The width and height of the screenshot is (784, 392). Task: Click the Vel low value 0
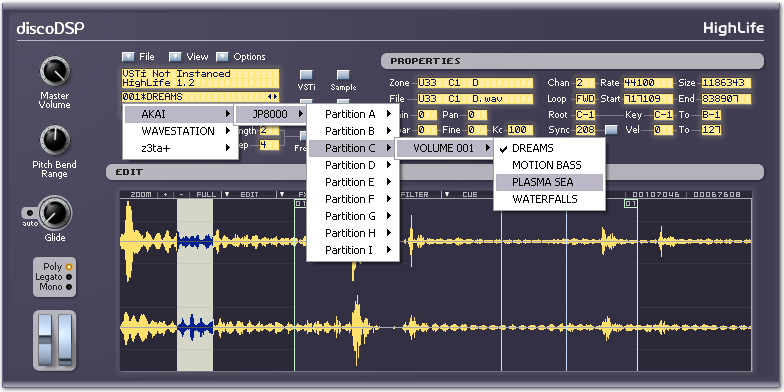pos(663,130)
